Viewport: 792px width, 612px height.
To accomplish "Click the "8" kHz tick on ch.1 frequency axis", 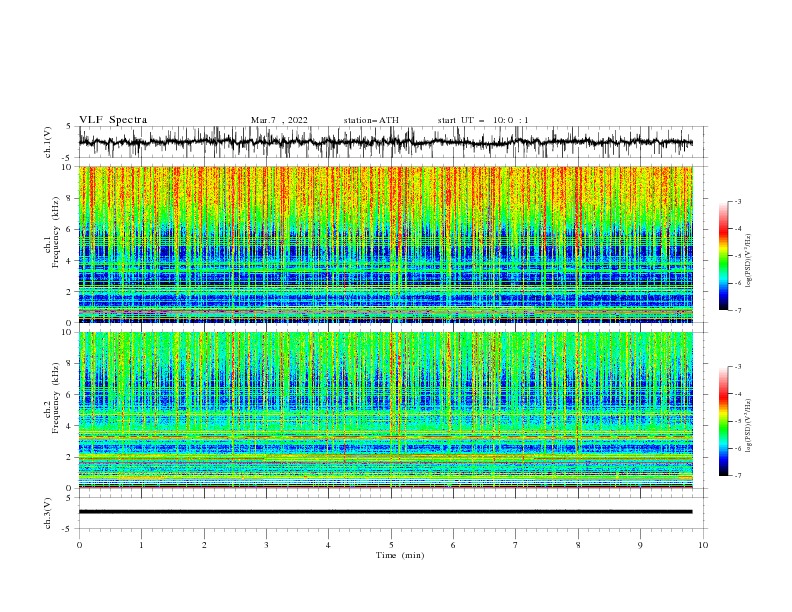I will [x=71, y=198].
